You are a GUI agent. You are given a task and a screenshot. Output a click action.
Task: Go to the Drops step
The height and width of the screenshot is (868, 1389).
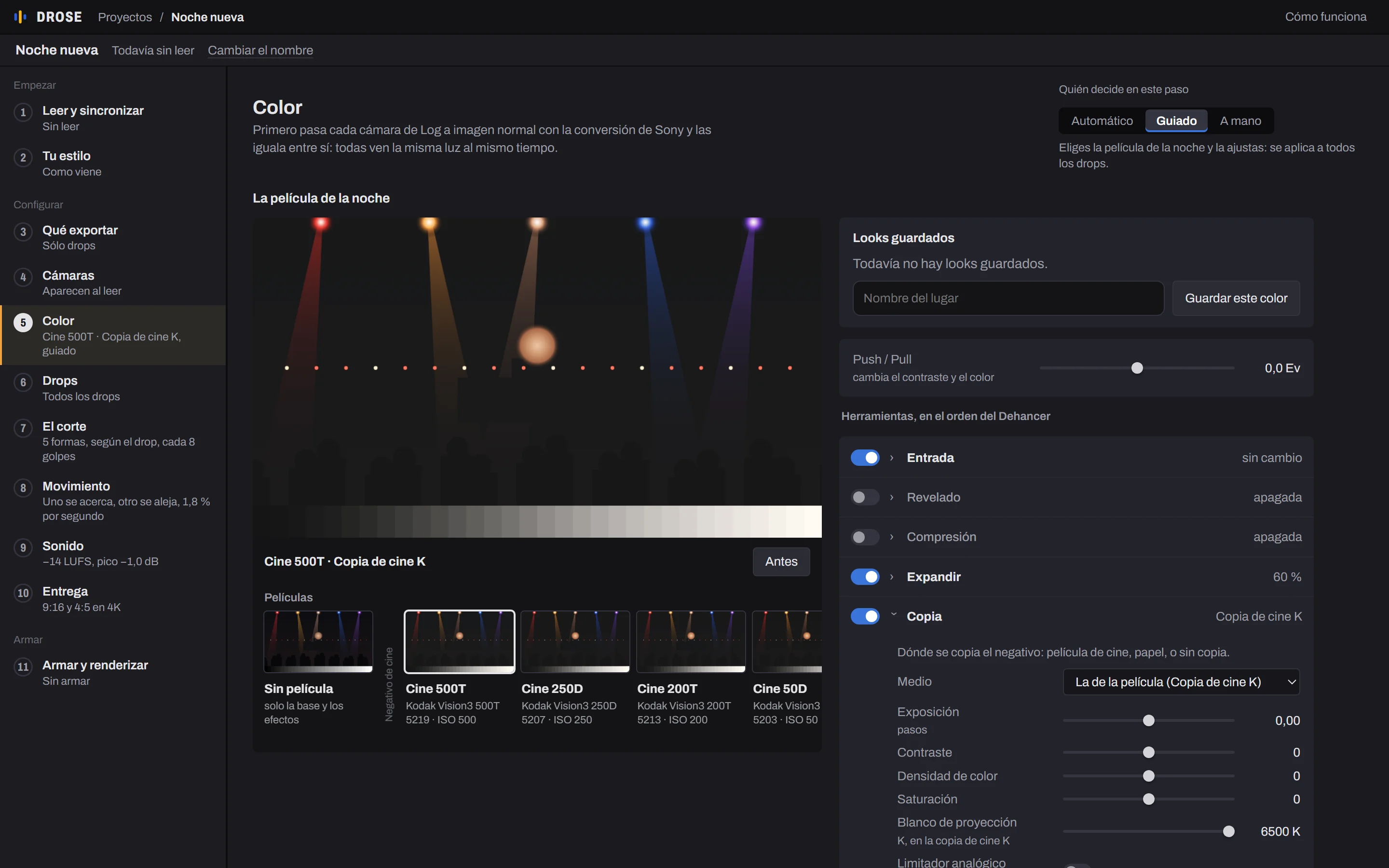pos(113,388)
